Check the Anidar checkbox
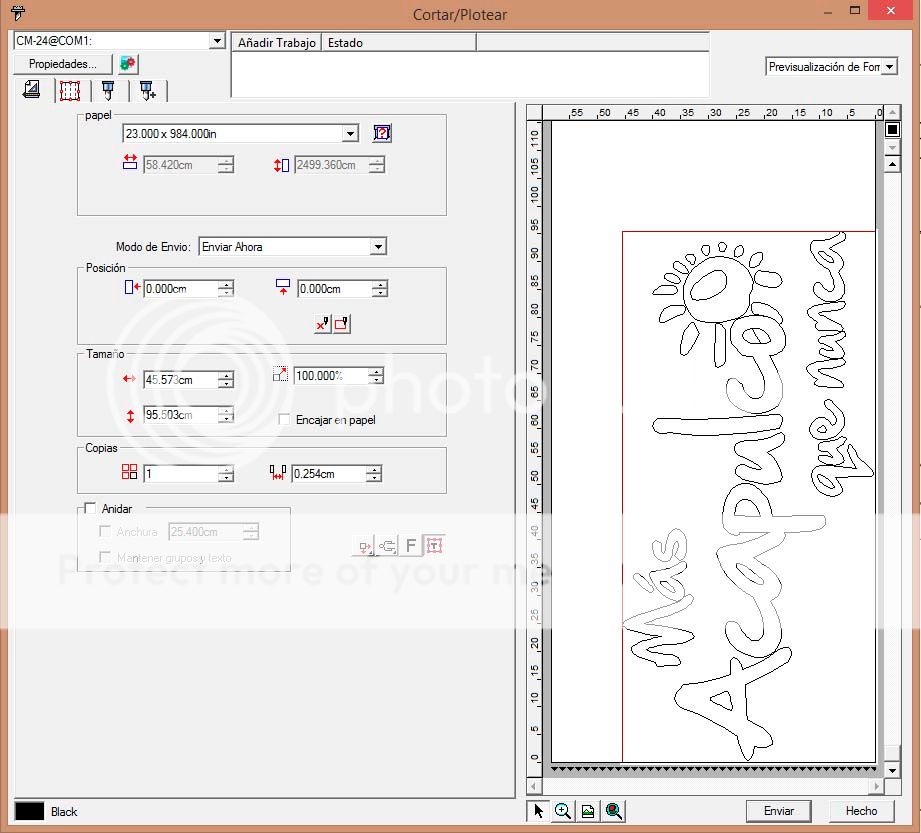Image resolution: width=921 pixels, height=833 pixels. [x=92, y=509]
